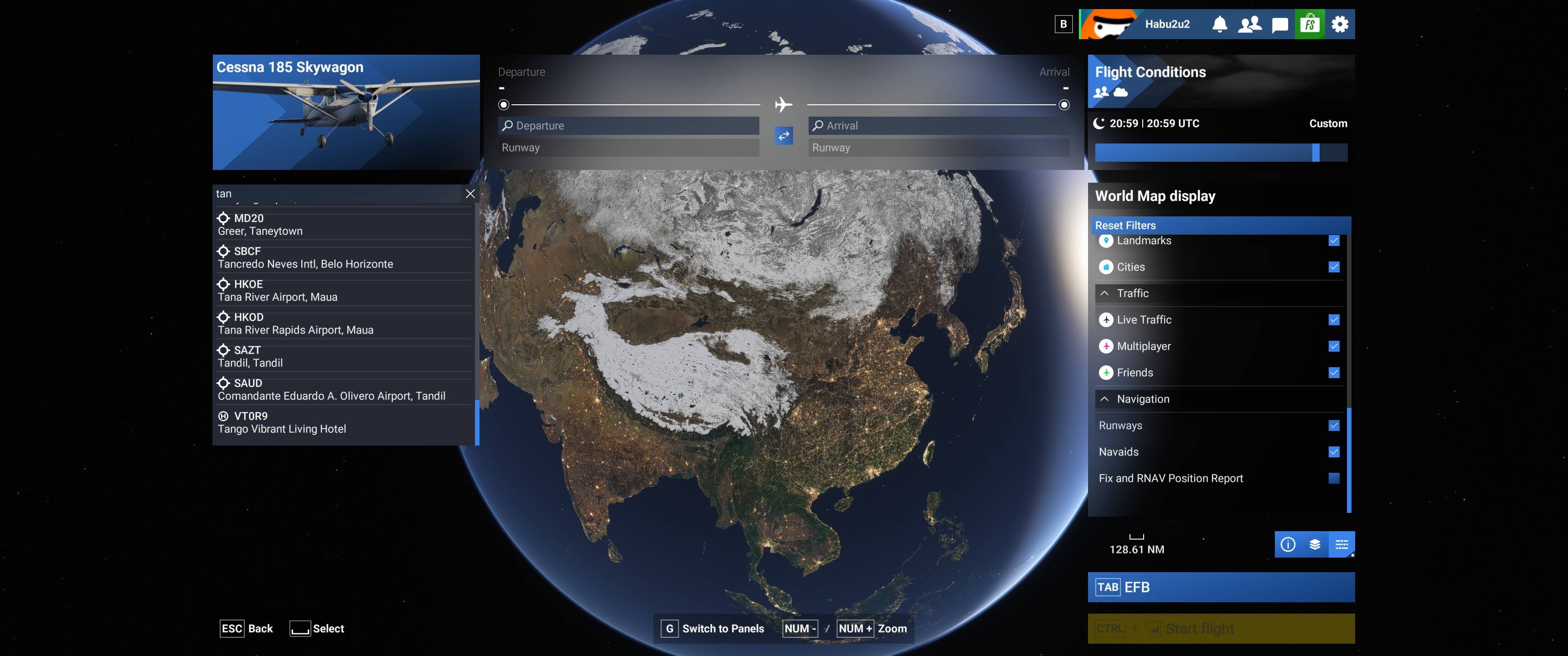
Task: Open the marketplace shopping bag
Action: pyautogui.click(x=1309, y=24)
